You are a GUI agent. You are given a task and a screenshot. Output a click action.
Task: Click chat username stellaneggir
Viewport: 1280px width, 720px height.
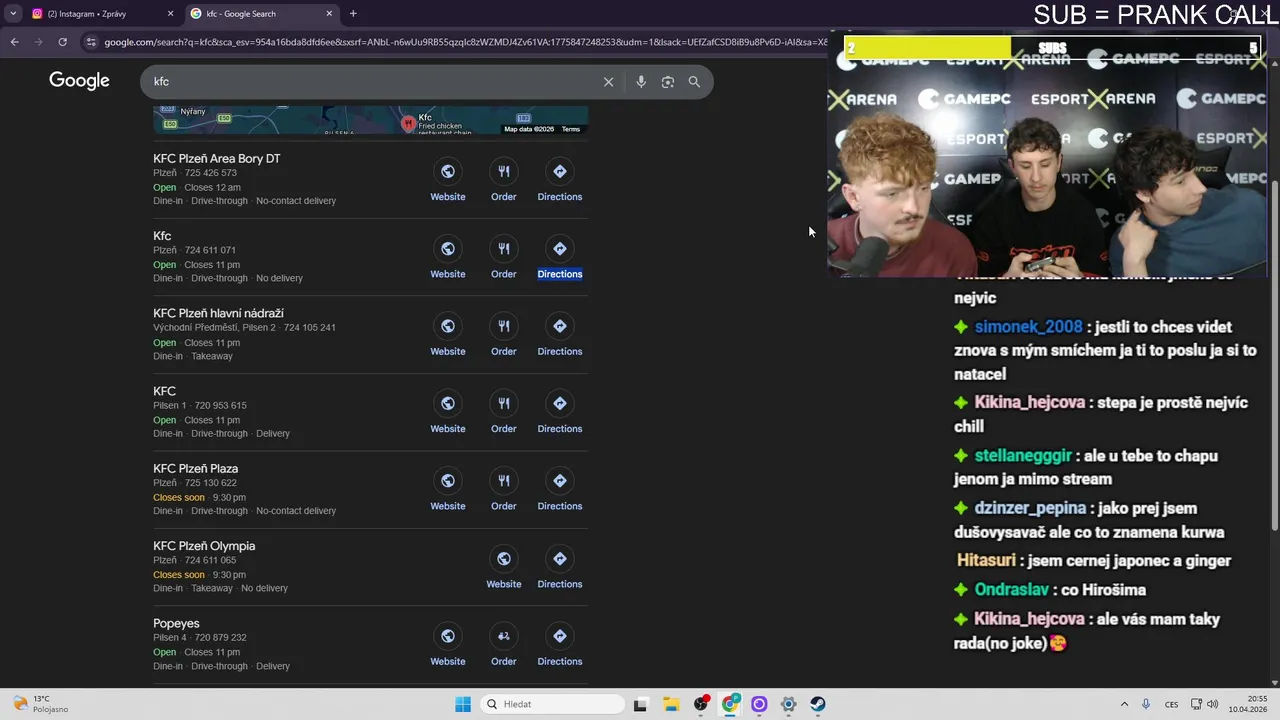[x=1023, y=456]
